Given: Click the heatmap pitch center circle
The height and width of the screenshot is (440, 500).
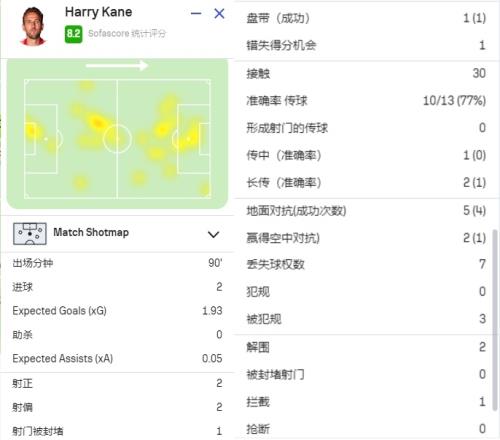Looking at the screenshot, I should coord(117,139).
